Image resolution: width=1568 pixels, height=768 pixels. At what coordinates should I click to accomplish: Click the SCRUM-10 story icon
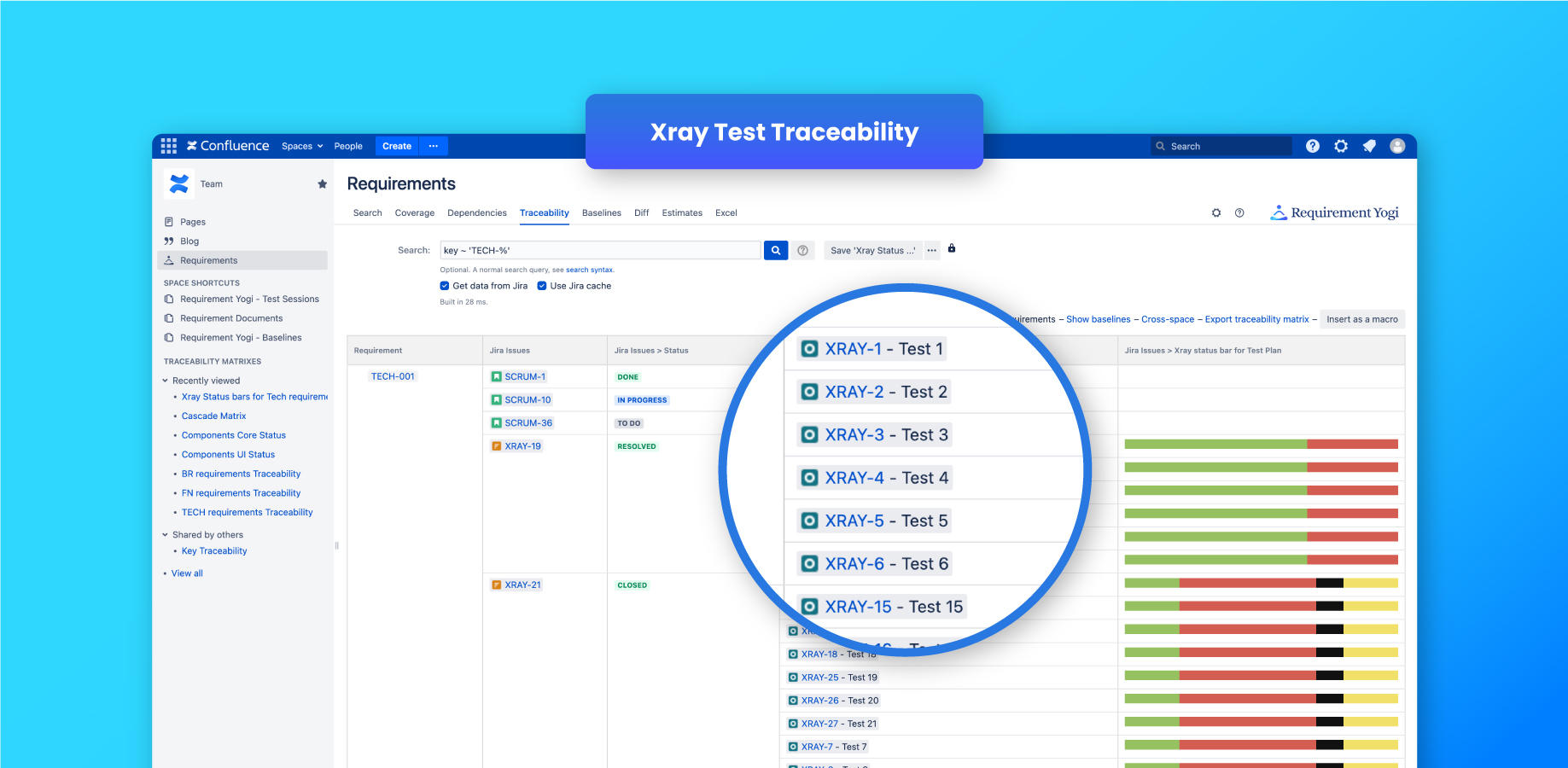pyautogui.click(x=496, y=399)
